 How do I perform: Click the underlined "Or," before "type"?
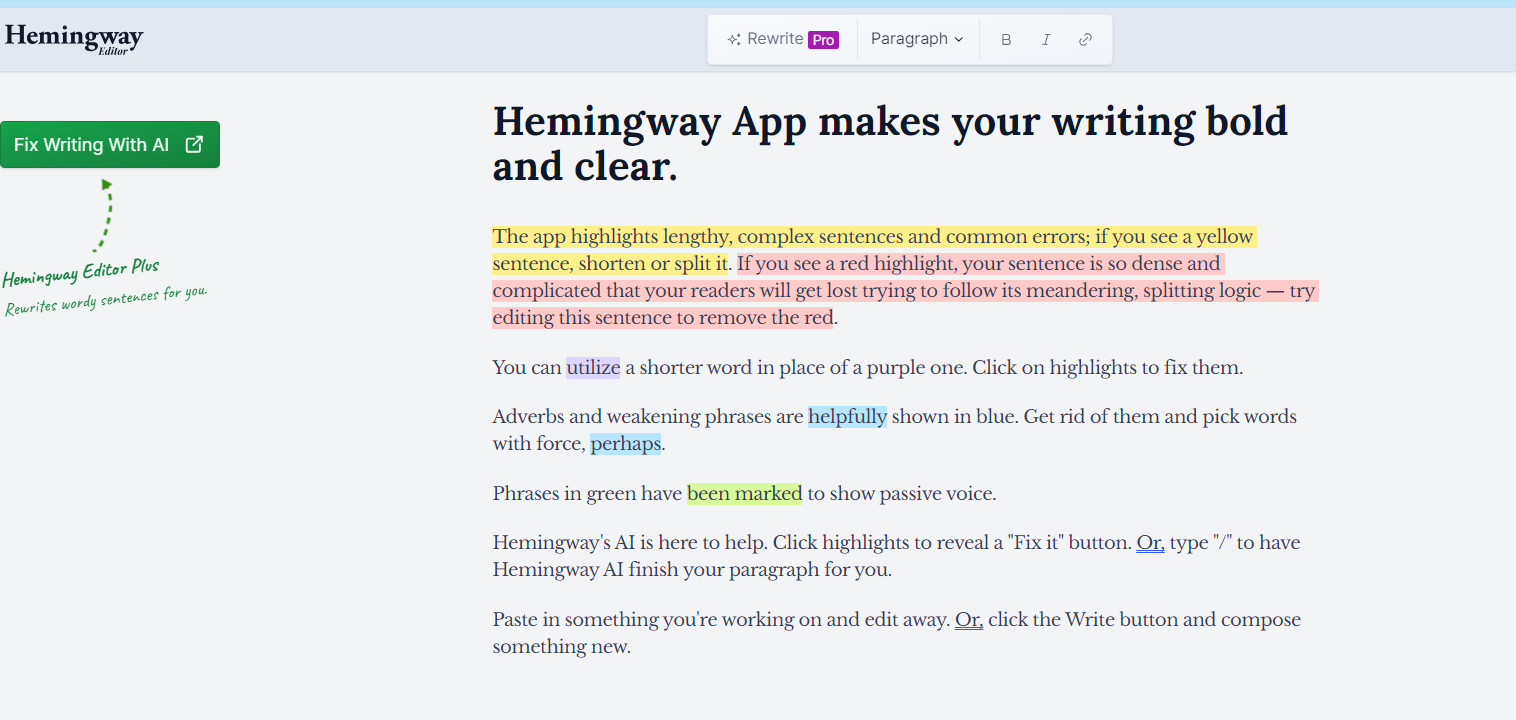click(1150, 543)
